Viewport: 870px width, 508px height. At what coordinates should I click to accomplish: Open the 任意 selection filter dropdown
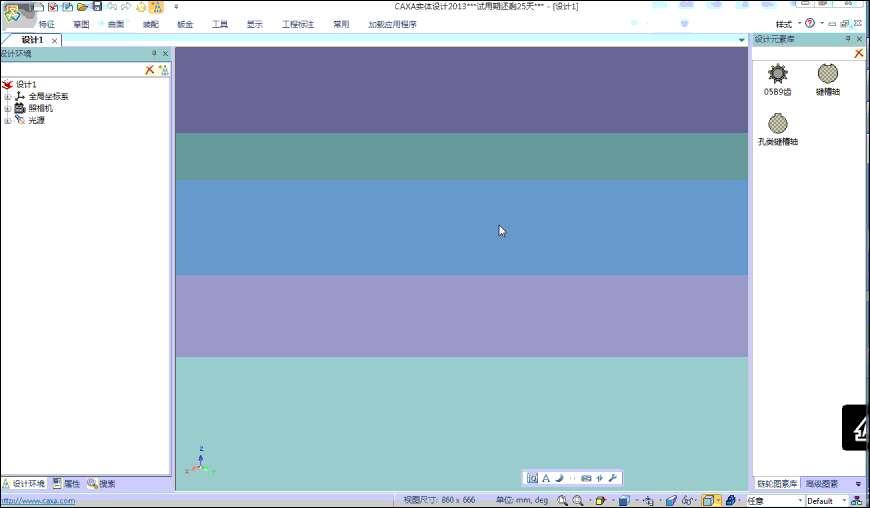click(x=775, y=501)
